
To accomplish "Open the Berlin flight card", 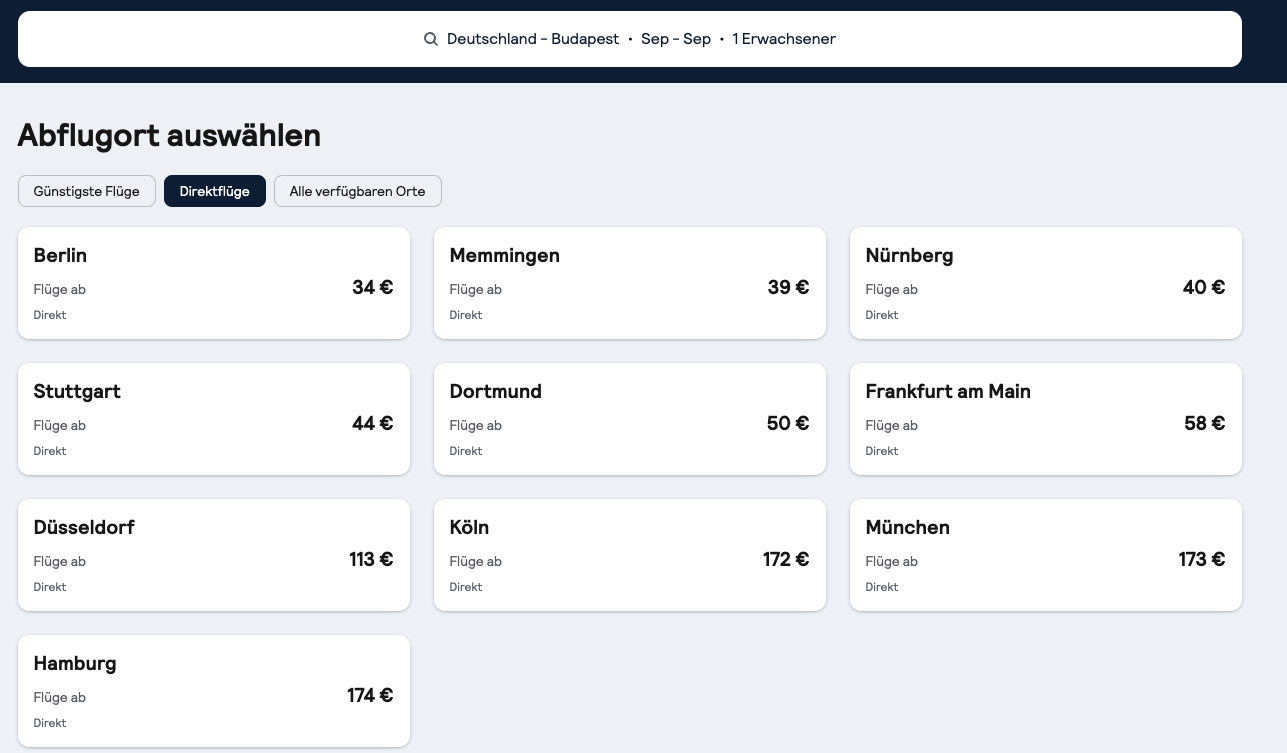I will [x=214, y=283].
